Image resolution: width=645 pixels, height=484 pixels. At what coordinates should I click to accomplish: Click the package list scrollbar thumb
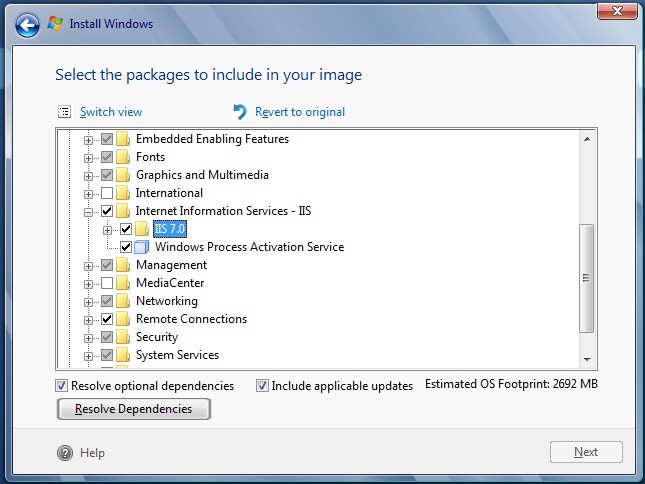(587, 278)
